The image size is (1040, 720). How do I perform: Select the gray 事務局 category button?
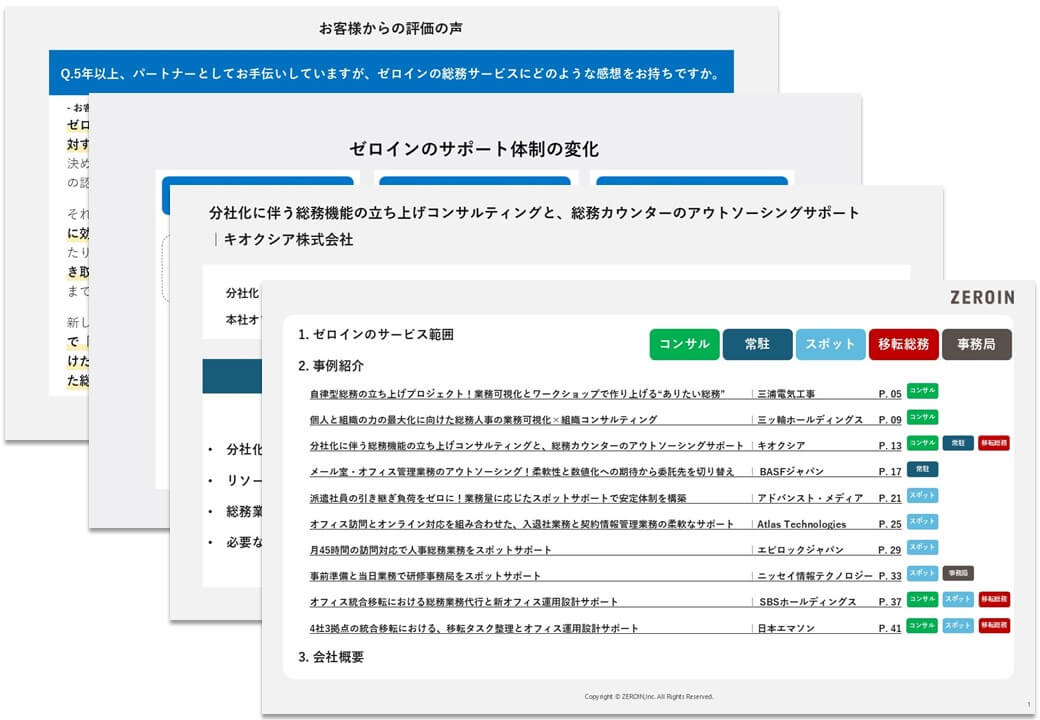pos(976,344)
